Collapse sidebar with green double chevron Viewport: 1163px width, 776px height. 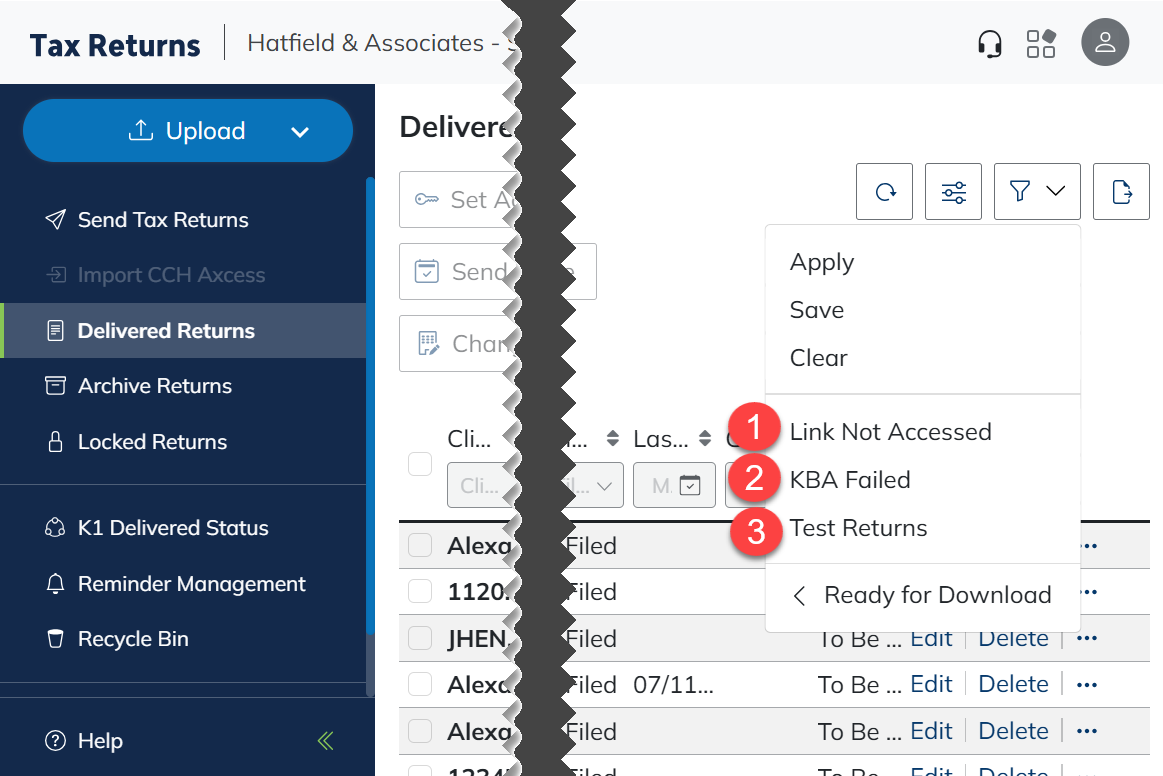[325, 741]
